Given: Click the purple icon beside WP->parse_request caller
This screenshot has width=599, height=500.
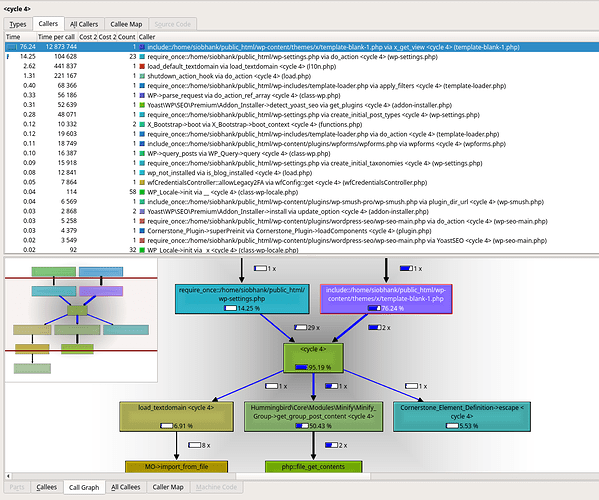Looking at the screenshot, I should pos(142,95).
